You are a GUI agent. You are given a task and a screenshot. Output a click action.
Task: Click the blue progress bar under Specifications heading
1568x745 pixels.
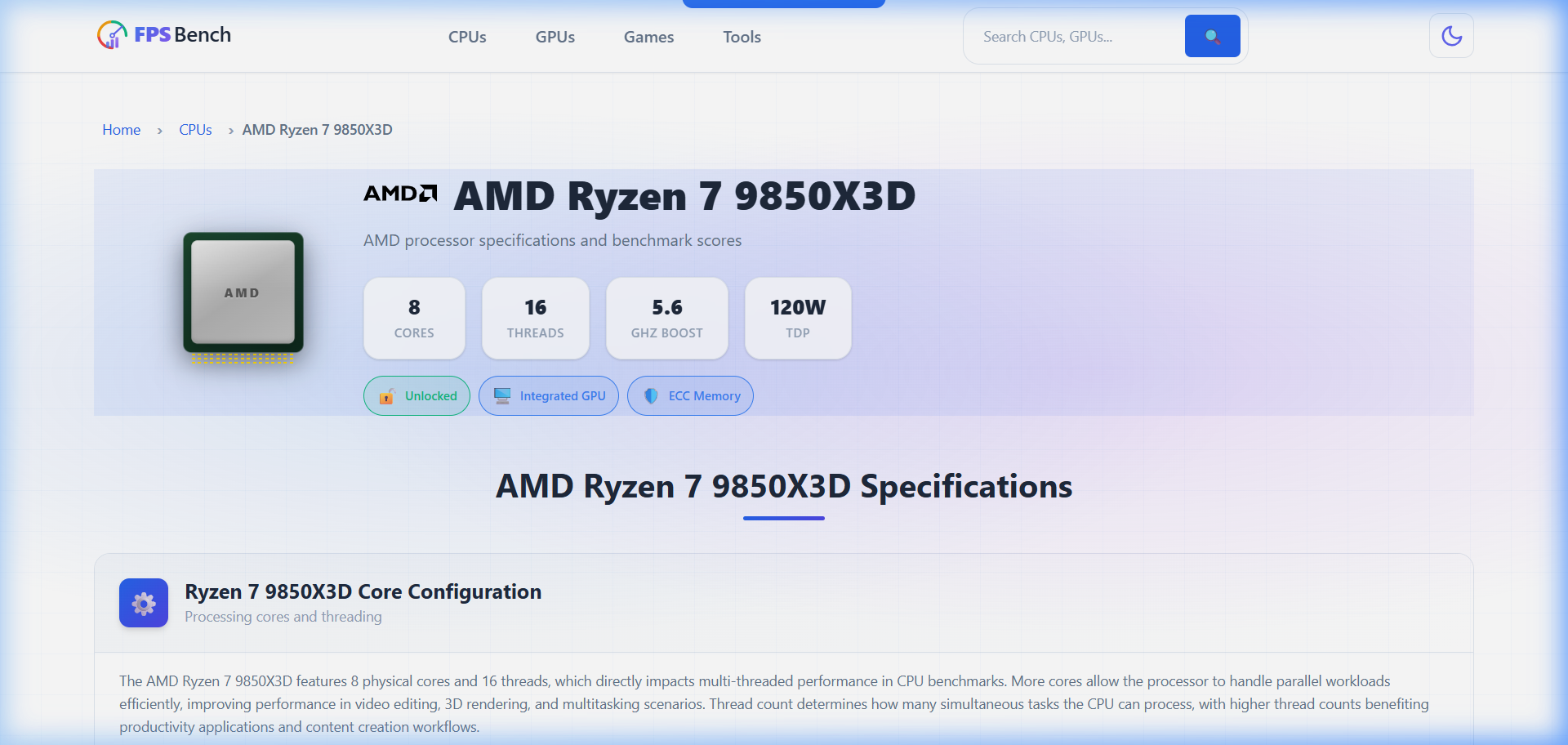coord(783,518)
